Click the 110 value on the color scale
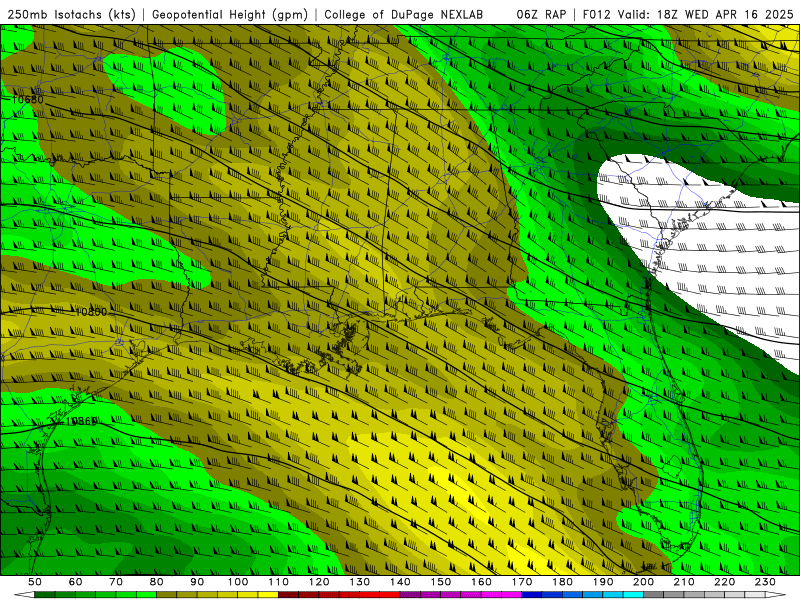The image size is (800, 600). [279, 582]
